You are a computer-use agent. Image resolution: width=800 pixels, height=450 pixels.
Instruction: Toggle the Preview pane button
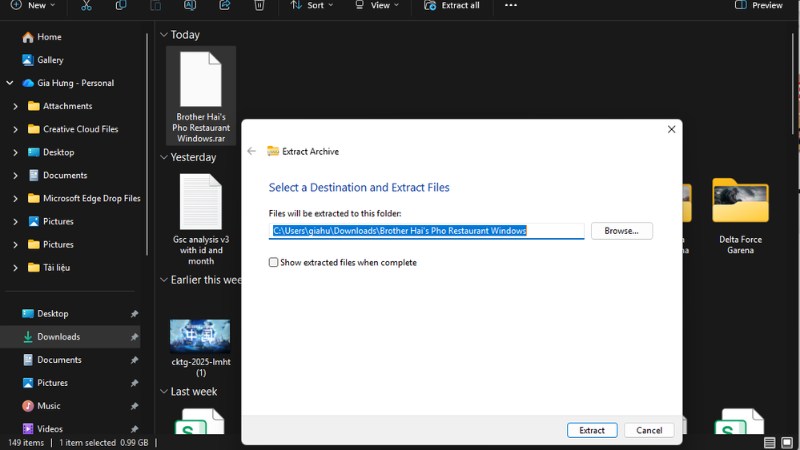(x=759, y=5)
